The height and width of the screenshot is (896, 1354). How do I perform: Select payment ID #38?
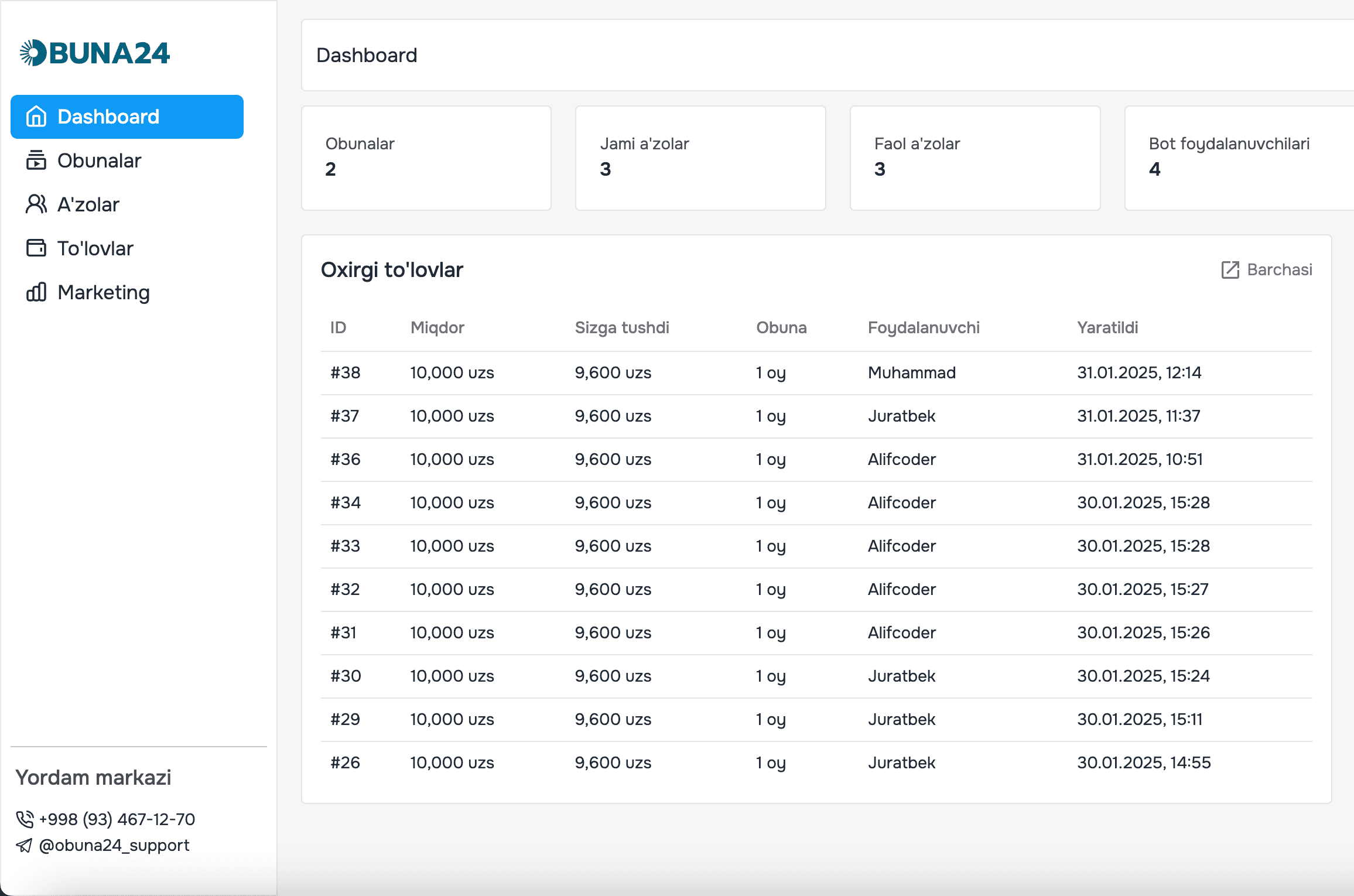coord(346,372)
